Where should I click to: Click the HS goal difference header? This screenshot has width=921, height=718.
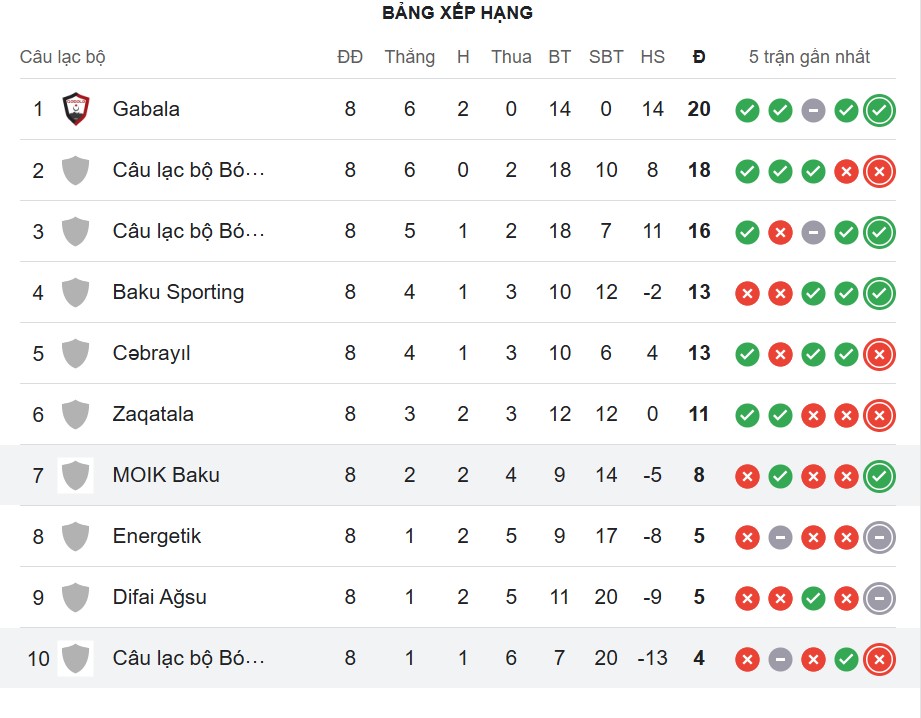(652, 57)
